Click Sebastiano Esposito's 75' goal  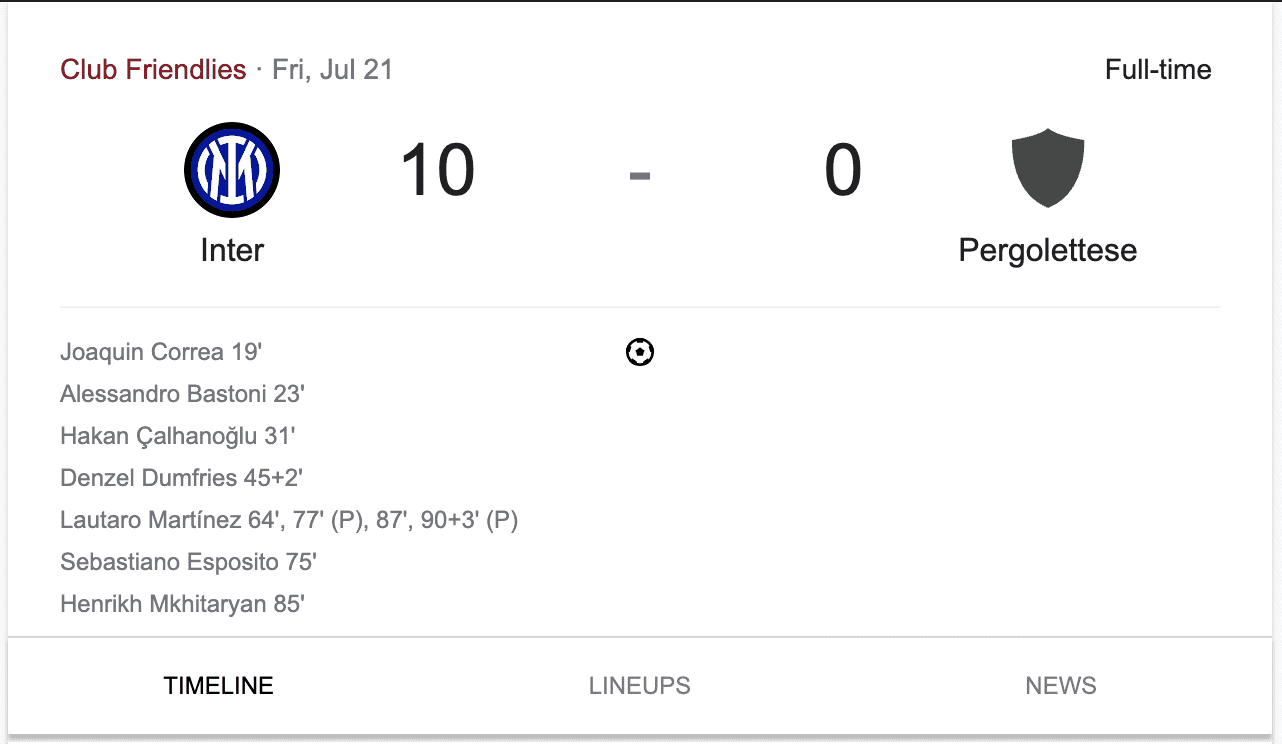pyautogui.click(x=188, y=562)
